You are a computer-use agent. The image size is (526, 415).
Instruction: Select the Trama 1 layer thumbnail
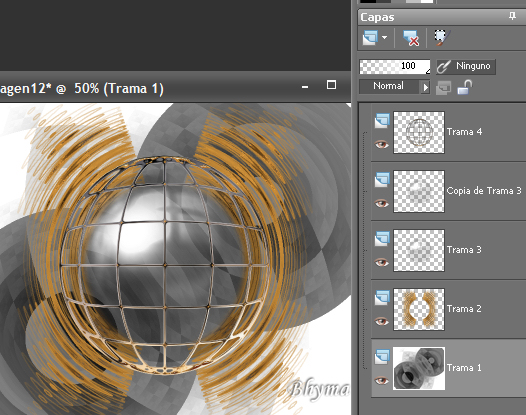pyautogui.click(x=419, y=368)
